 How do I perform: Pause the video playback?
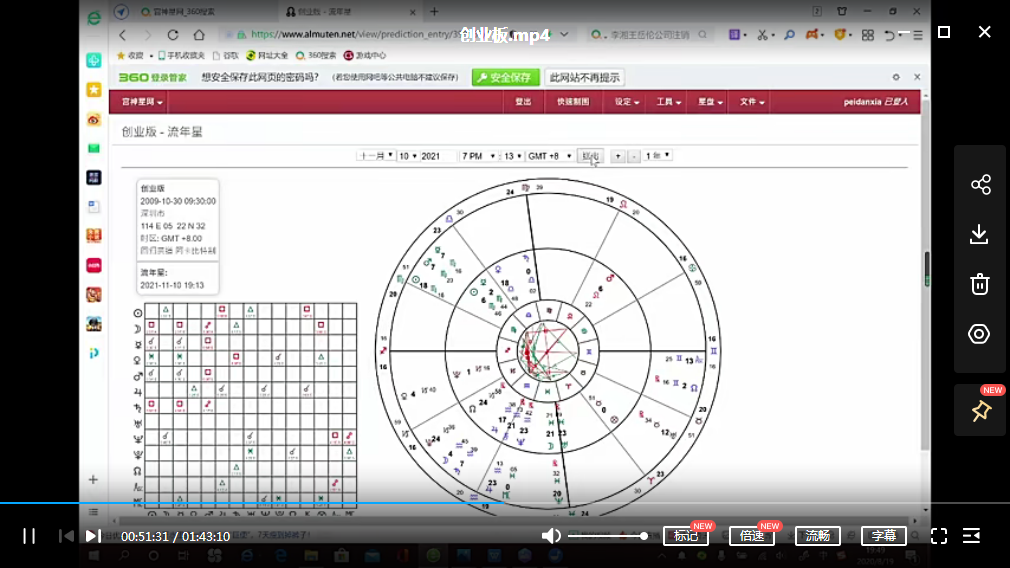[x=29, y=536]
